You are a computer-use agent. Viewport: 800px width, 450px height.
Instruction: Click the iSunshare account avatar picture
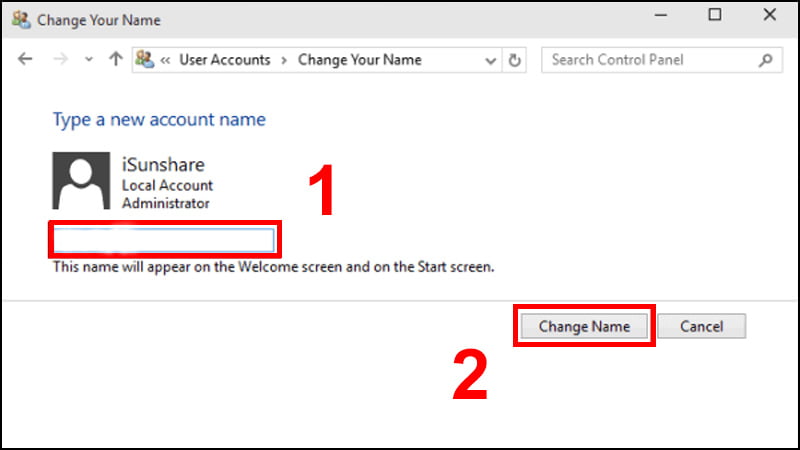(81, 181)
